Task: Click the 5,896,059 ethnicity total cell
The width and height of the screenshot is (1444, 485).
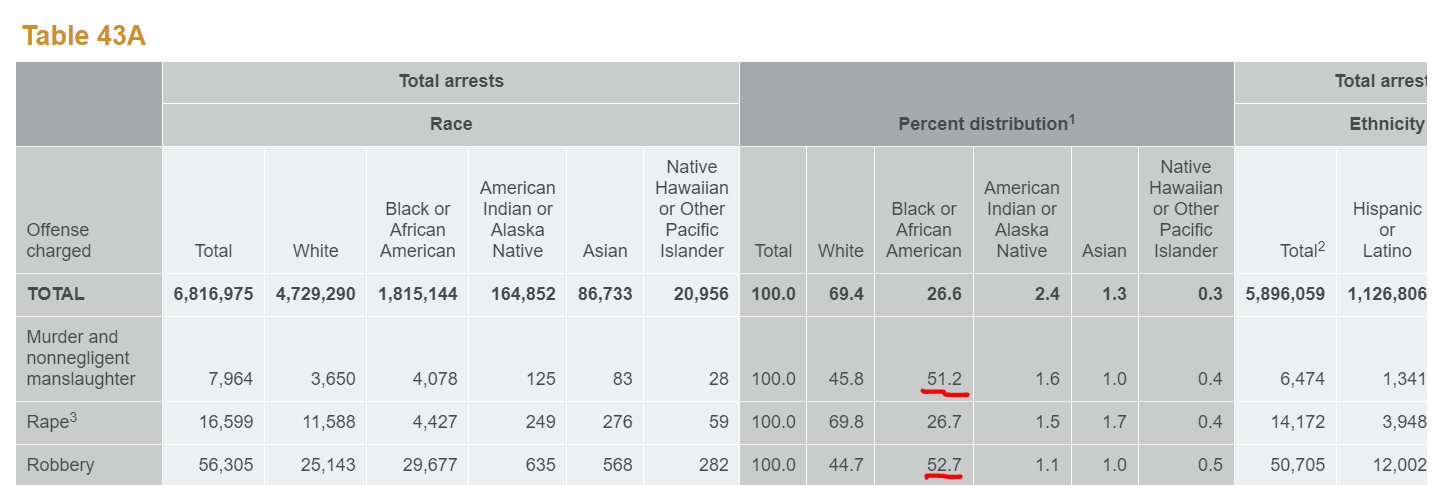Action: tap(1285, 294)
